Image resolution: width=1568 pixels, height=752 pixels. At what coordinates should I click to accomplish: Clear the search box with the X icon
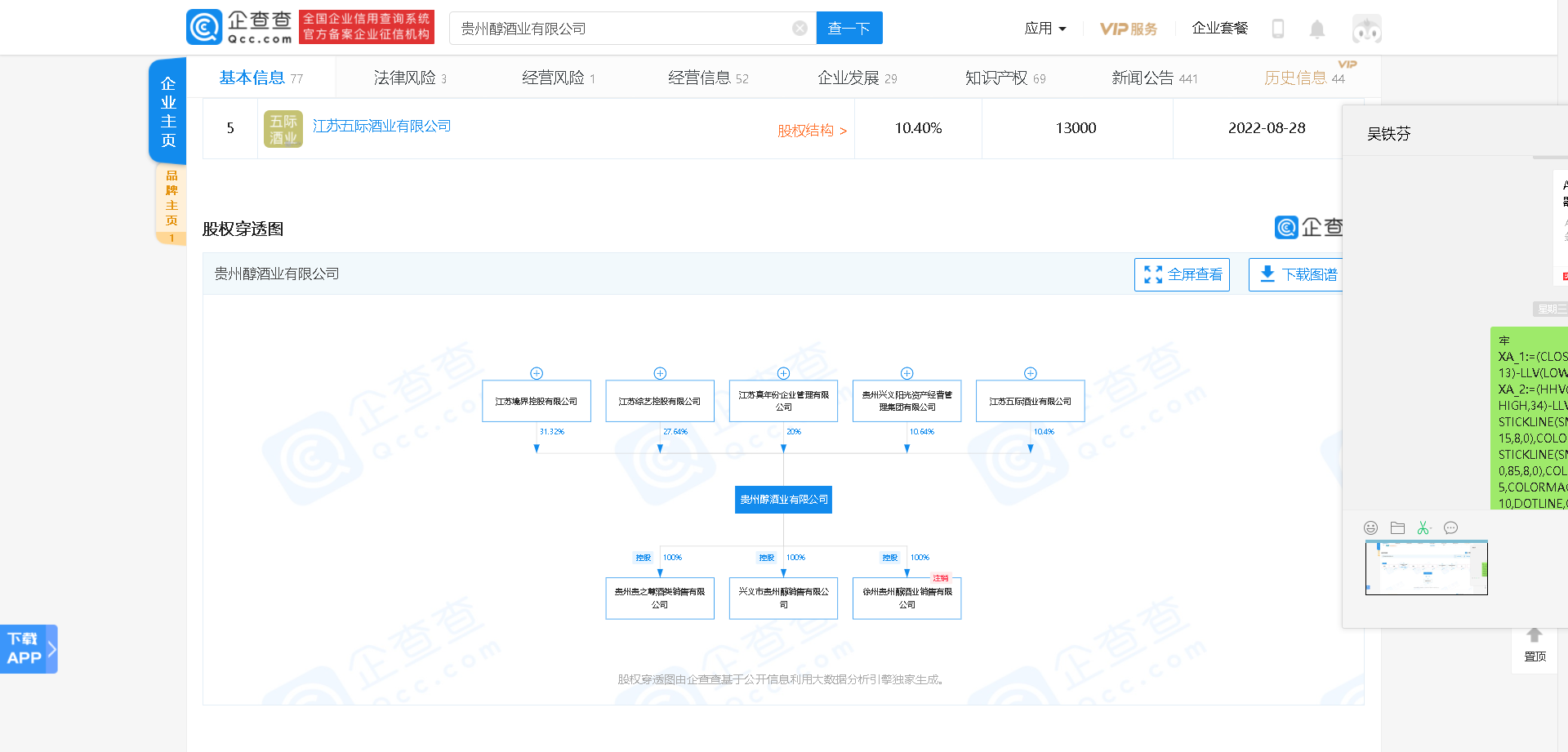click(800, 29)
